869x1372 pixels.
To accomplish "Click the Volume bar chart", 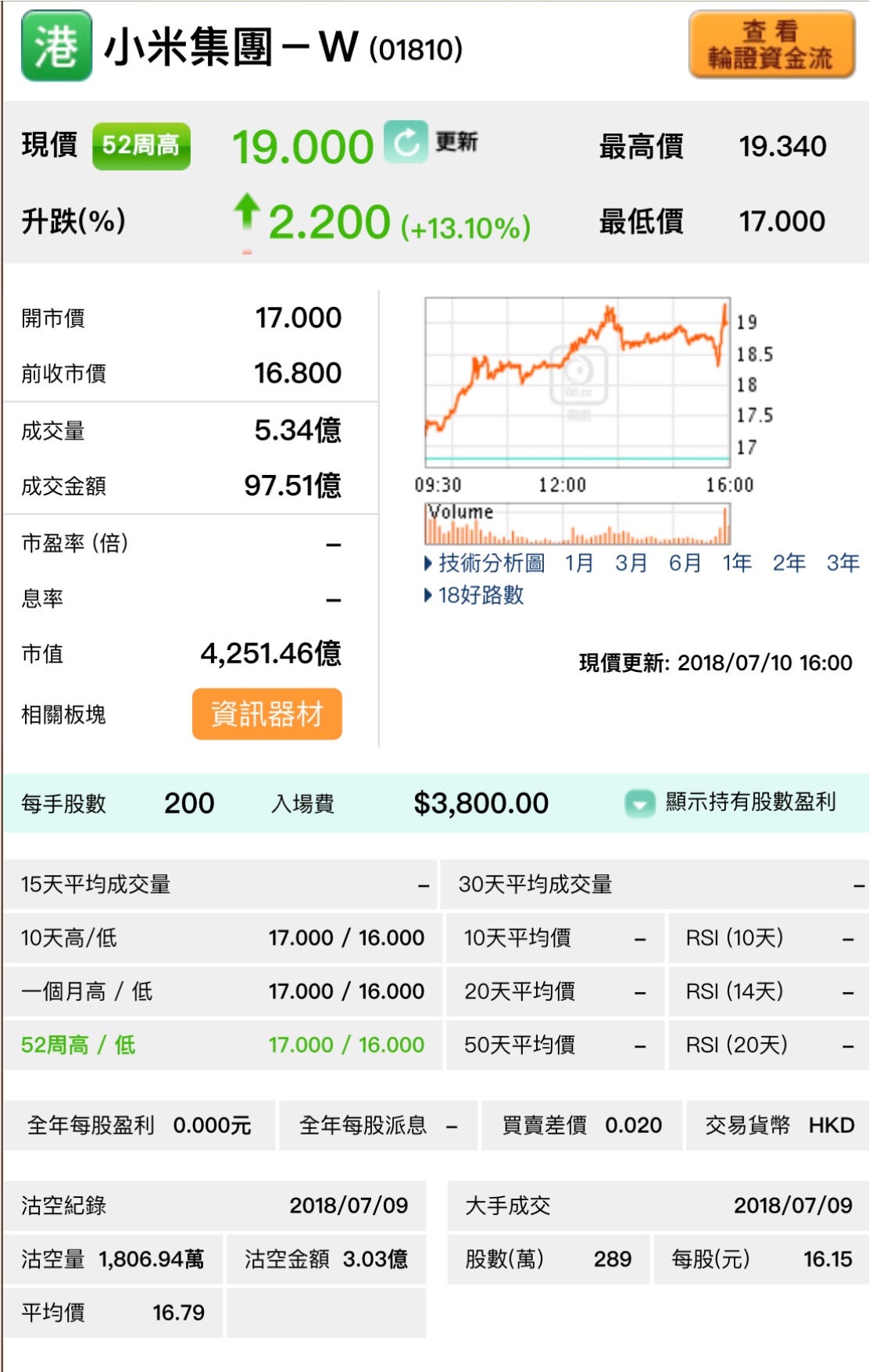I will 578,523.
